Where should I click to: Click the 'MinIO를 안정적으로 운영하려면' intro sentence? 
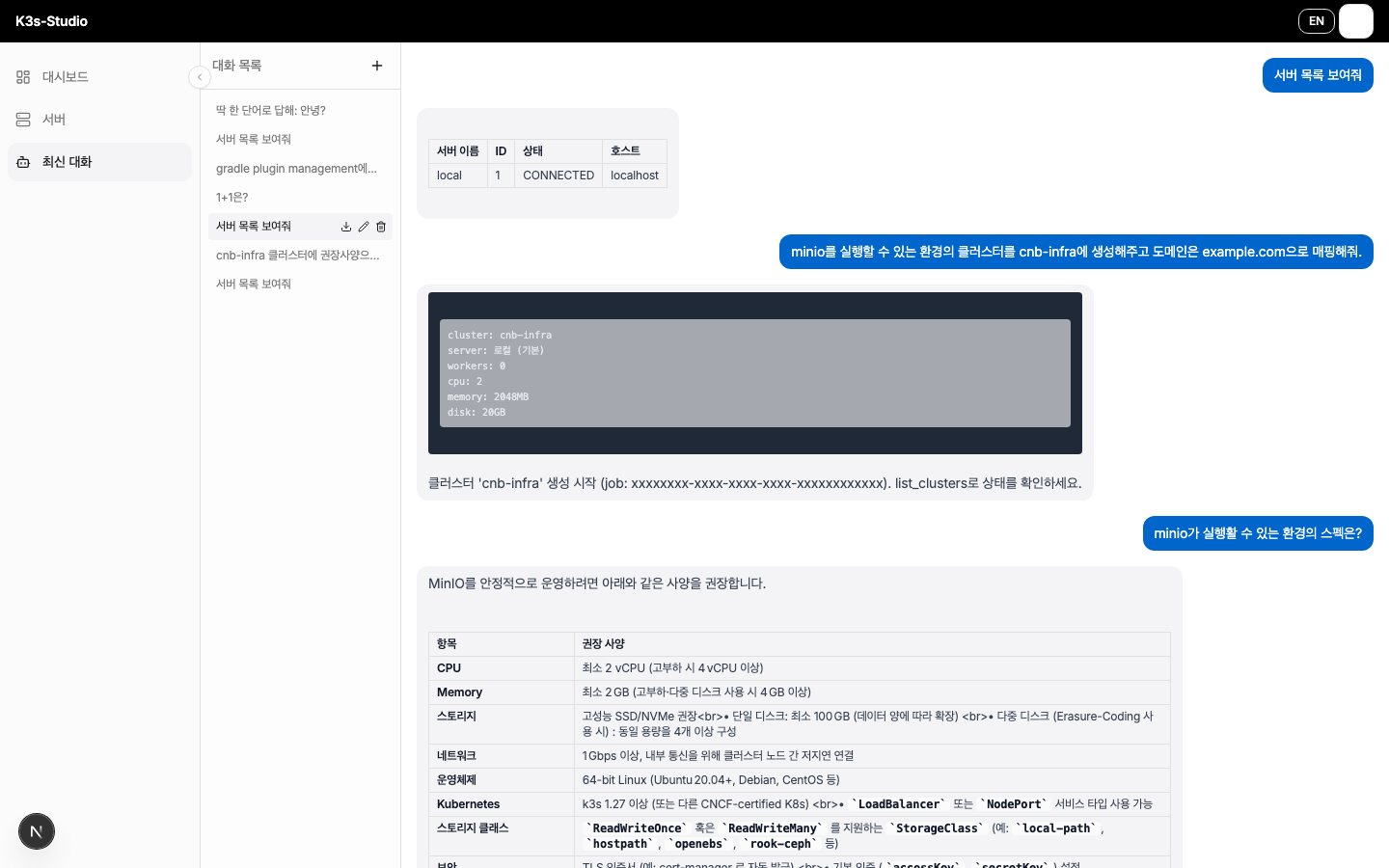(597, 583)
